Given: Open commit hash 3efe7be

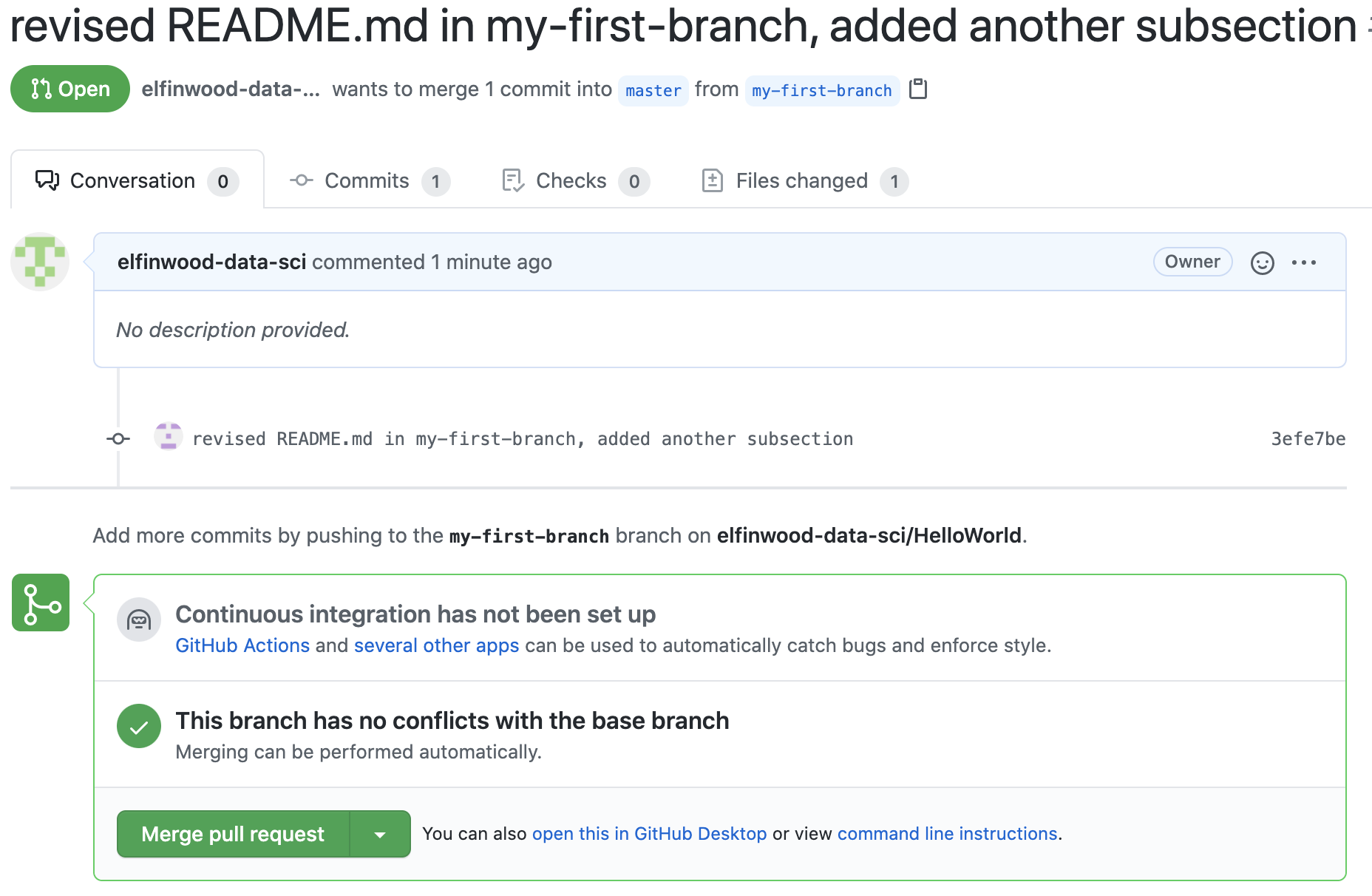Looking at the screenshot, I should (1308, 439).
